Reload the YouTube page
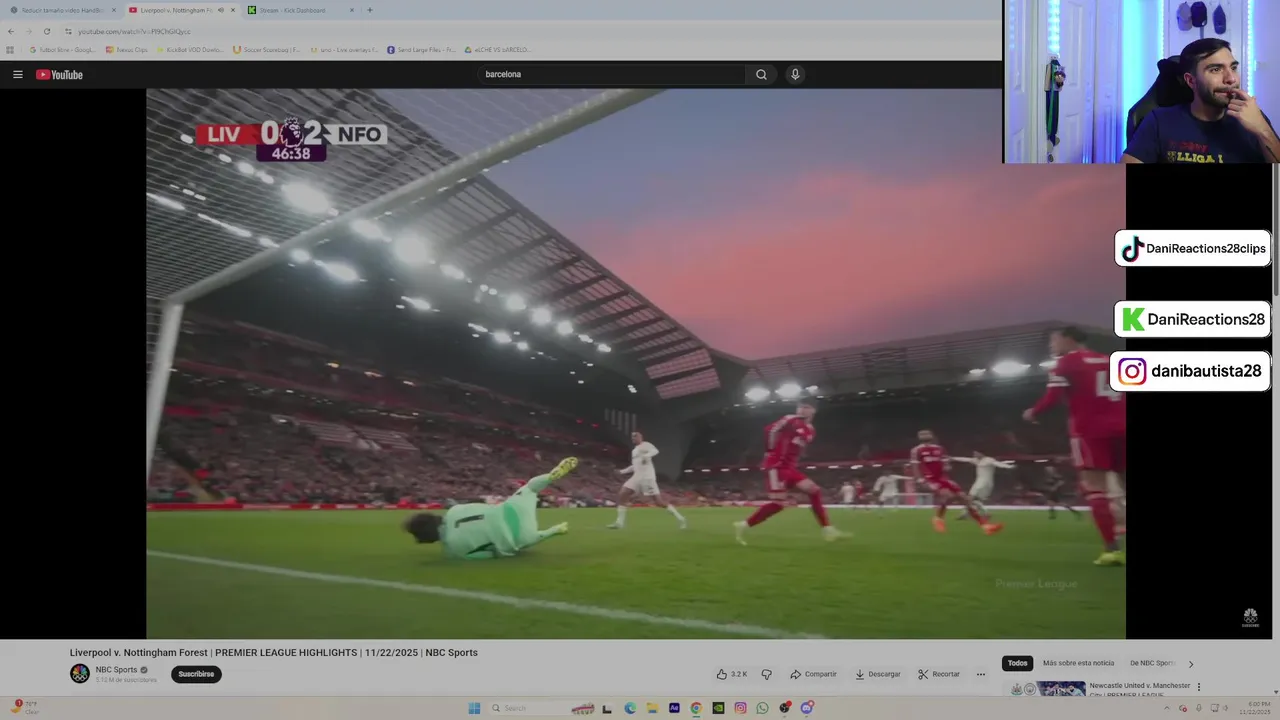This screenshot has height=720, width=1280. 47,31
